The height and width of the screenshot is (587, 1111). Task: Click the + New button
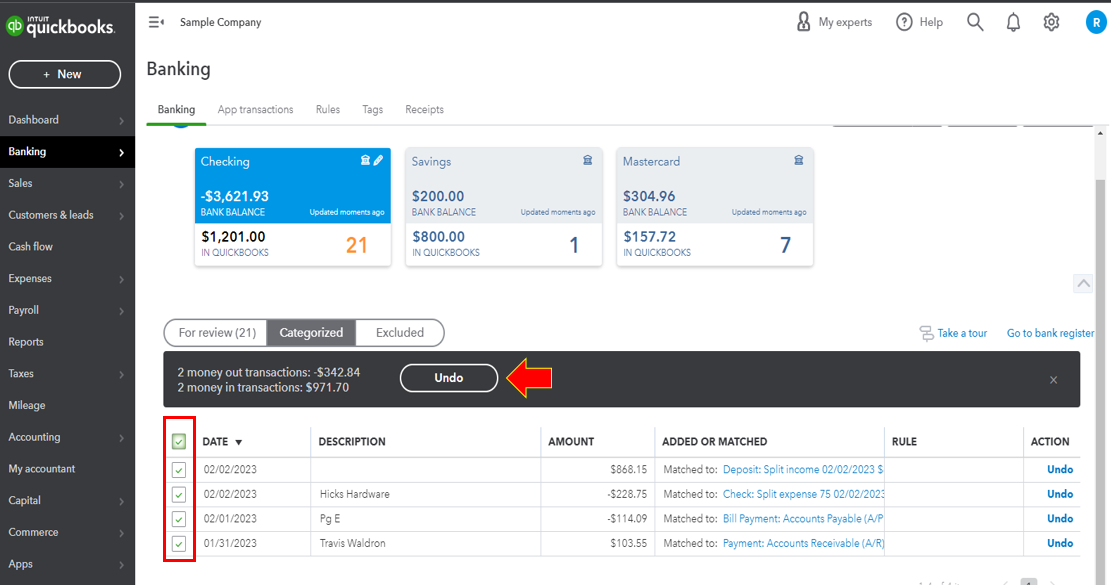click(64, 74)
